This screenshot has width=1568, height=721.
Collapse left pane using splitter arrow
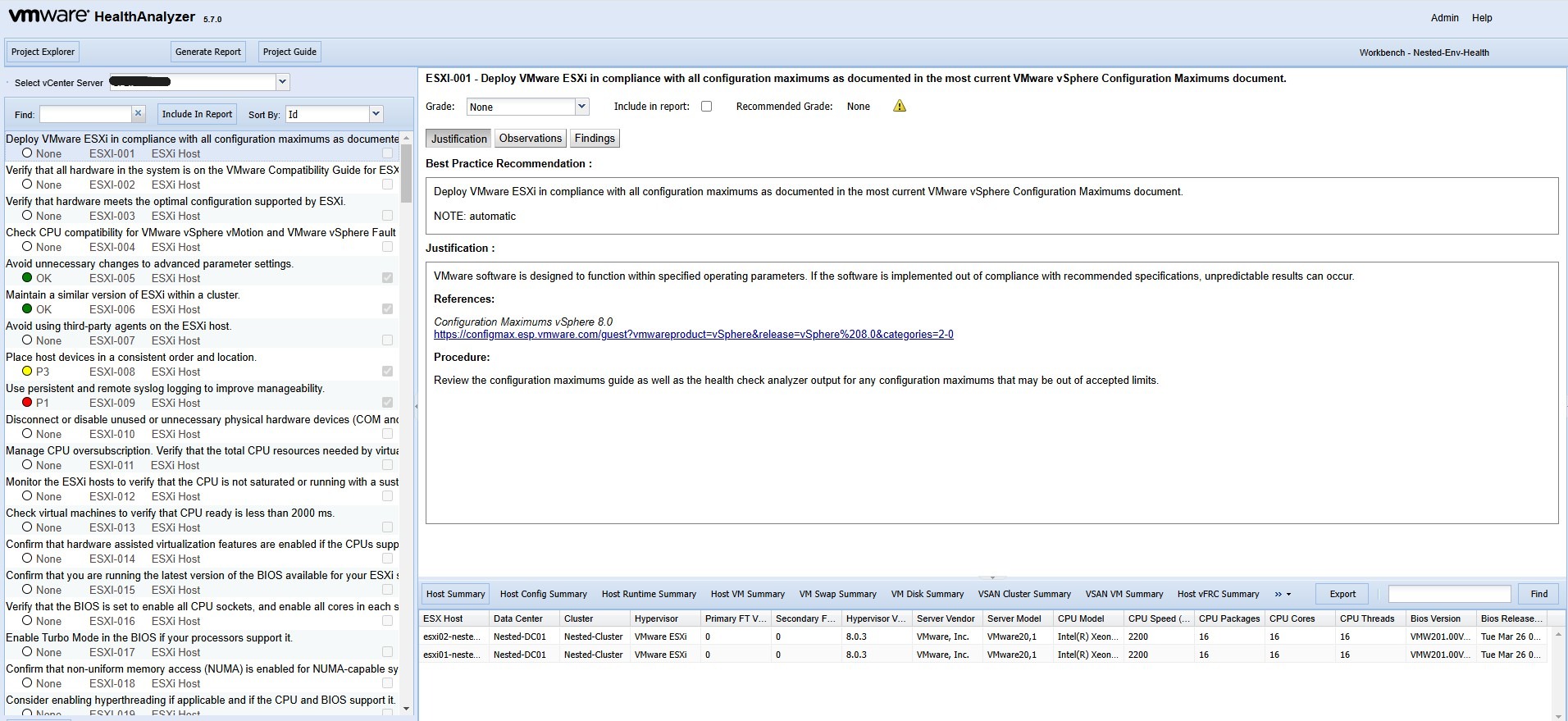tap(416, 406)
